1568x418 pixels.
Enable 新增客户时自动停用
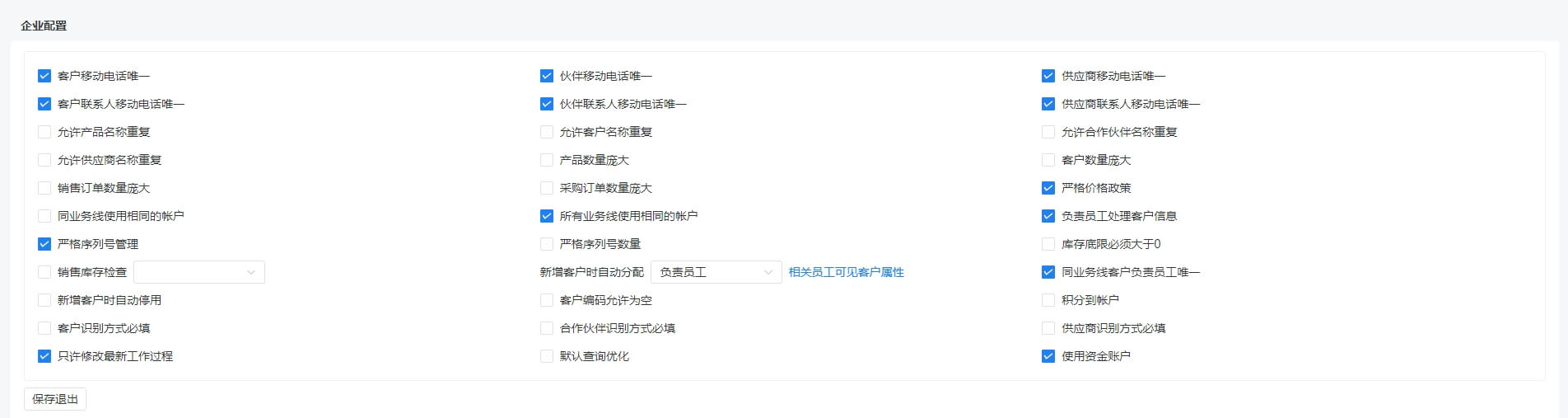44,300
